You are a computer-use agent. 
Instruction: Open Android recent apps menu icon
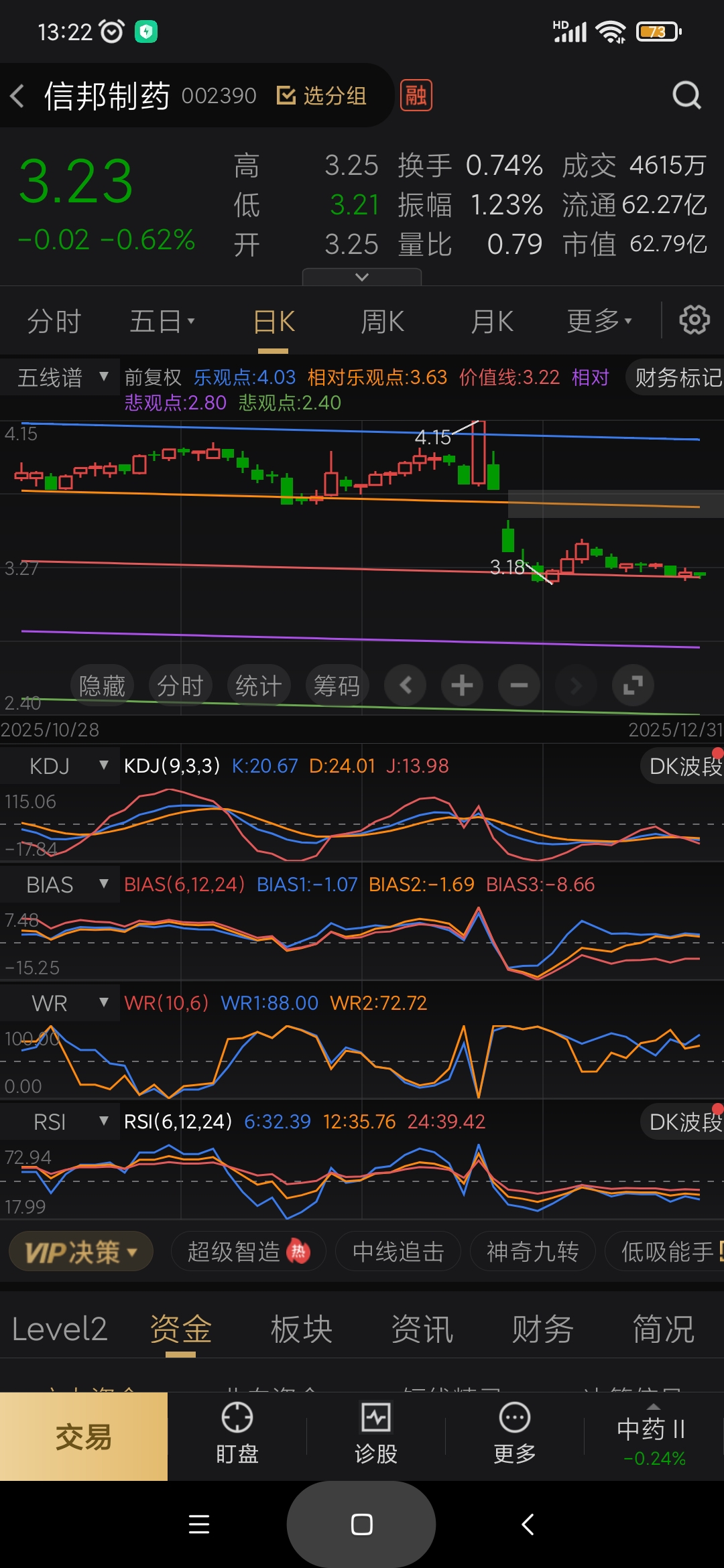(199, 1524)
